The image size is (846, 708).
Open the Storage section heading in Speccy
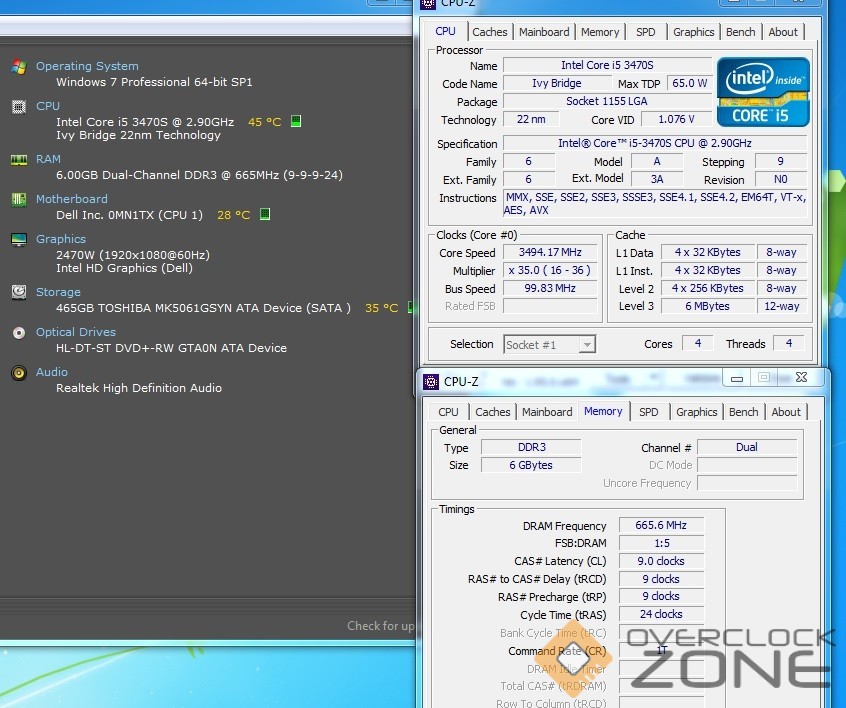58,292
